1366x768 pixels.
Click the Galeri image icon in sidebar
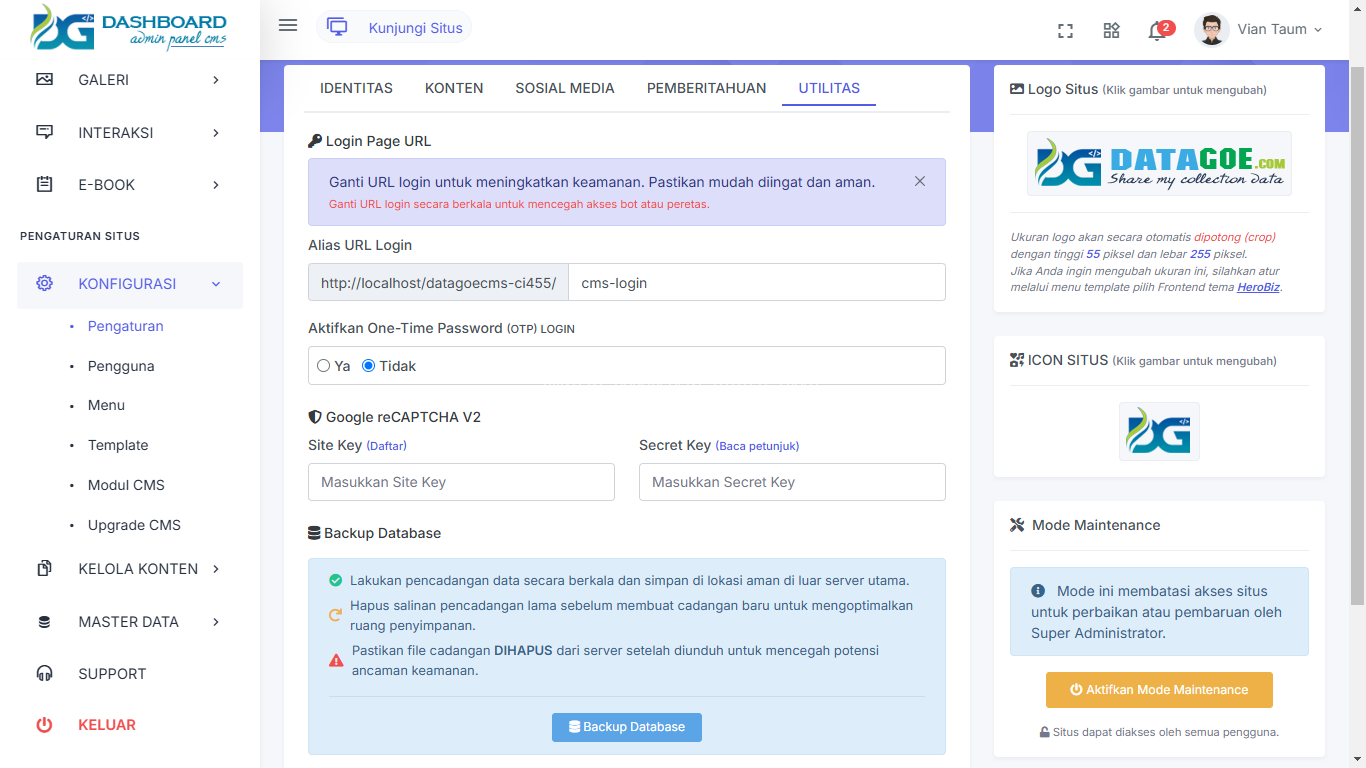tap(44, 80)
